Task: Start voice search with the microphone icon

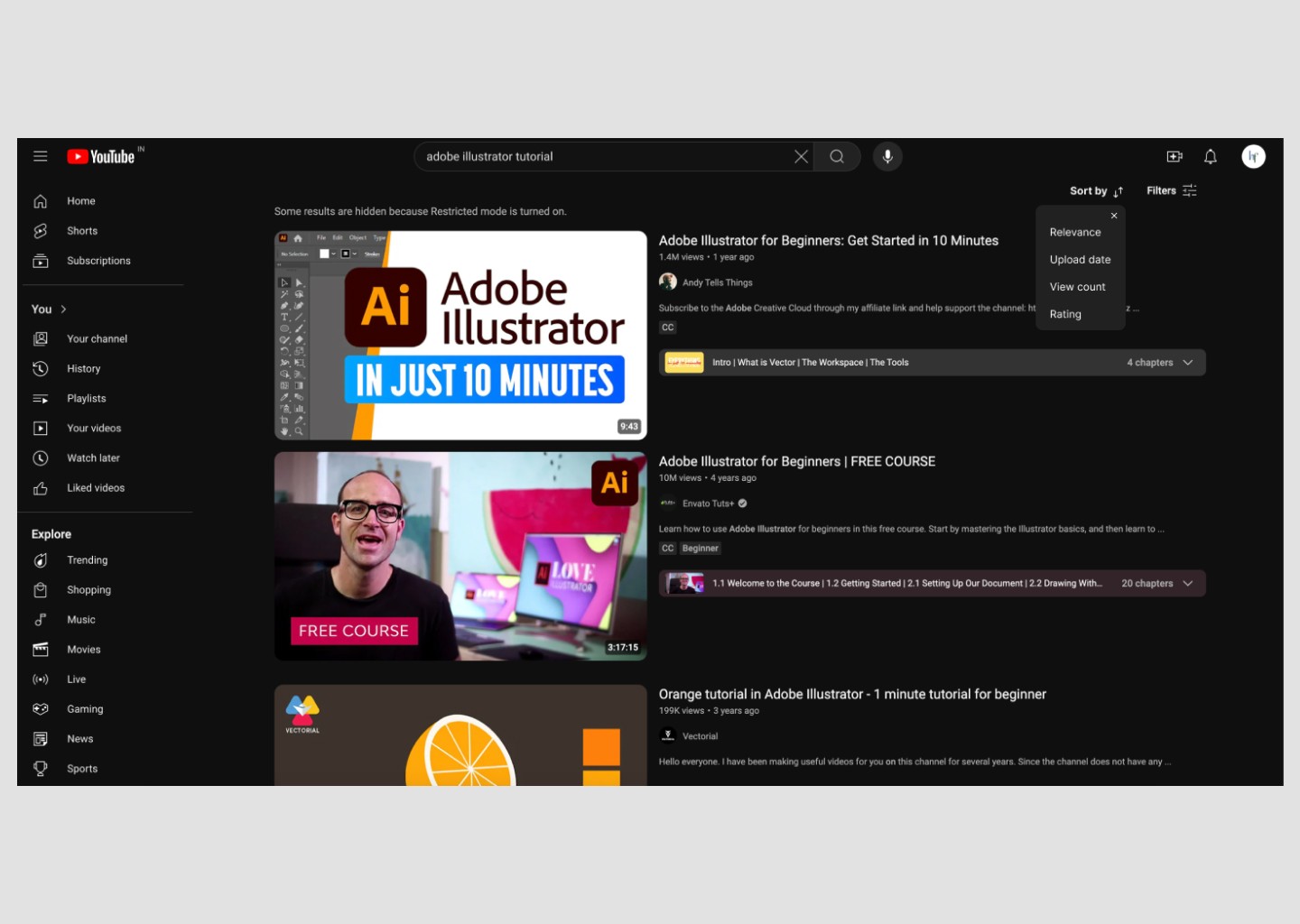Action: click(x=887, y=156)
